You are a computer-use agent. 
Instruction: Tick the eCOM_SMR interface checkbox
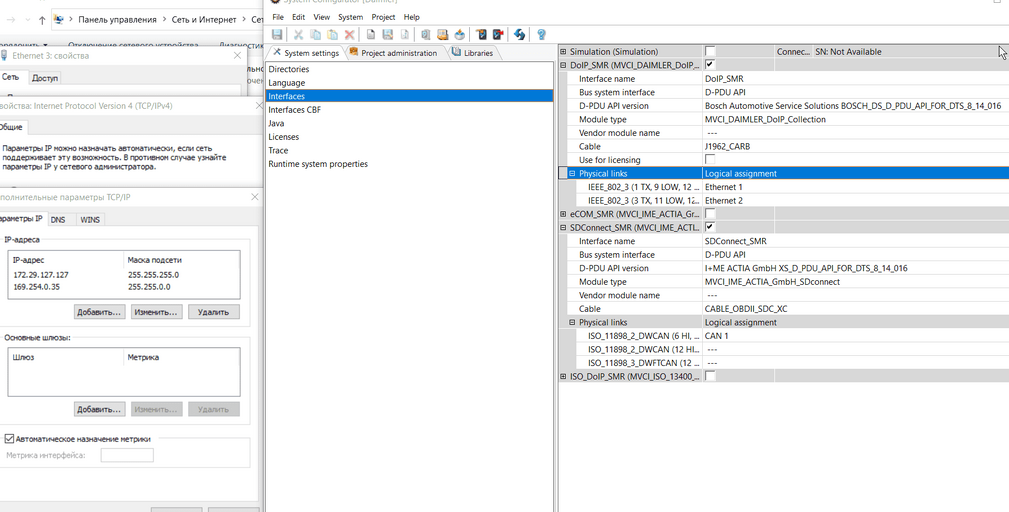pyautogui.click(x=710, y=214)
